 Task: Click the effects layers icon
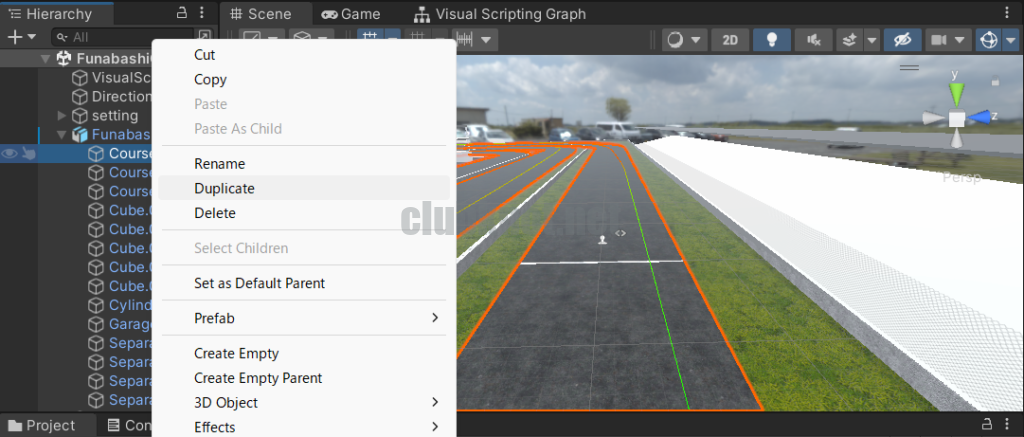pos(850,40)
